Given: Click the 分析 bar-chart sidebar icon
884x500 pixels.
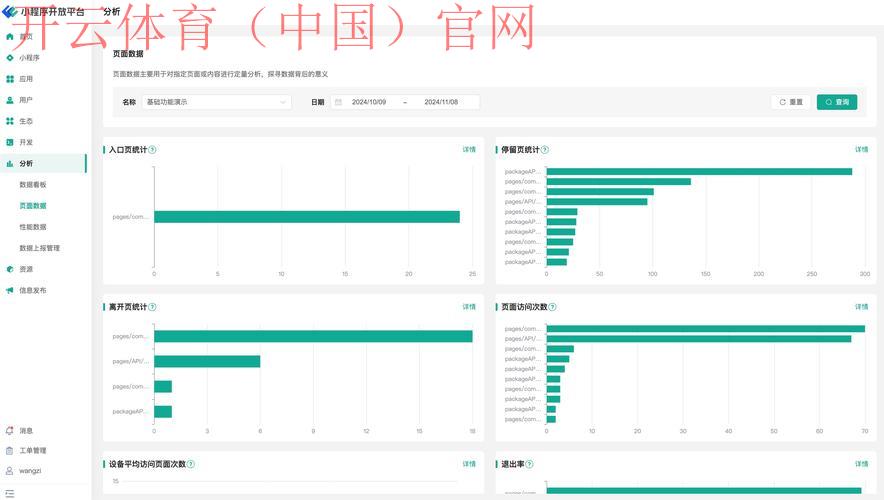Looking at the screenshot, I should pyautogui.click(x=10, y=163).
